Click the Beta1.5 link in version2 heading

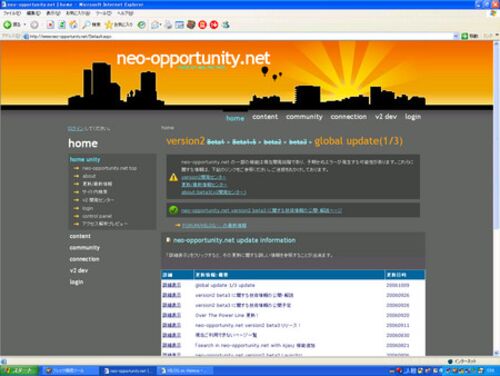(x=244, y=142)
